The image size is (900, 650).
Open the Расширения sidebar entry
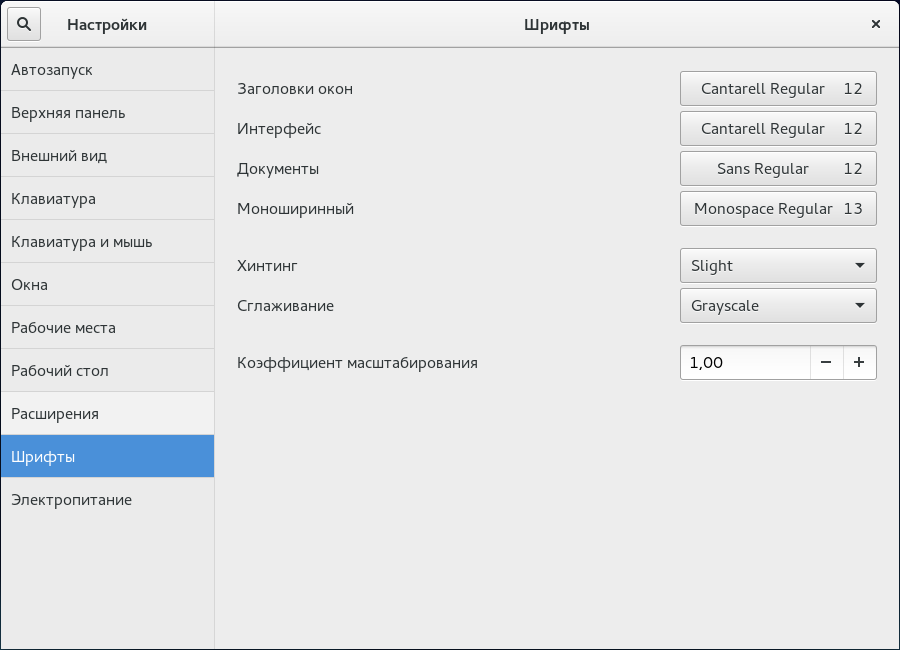pos(107,414)
